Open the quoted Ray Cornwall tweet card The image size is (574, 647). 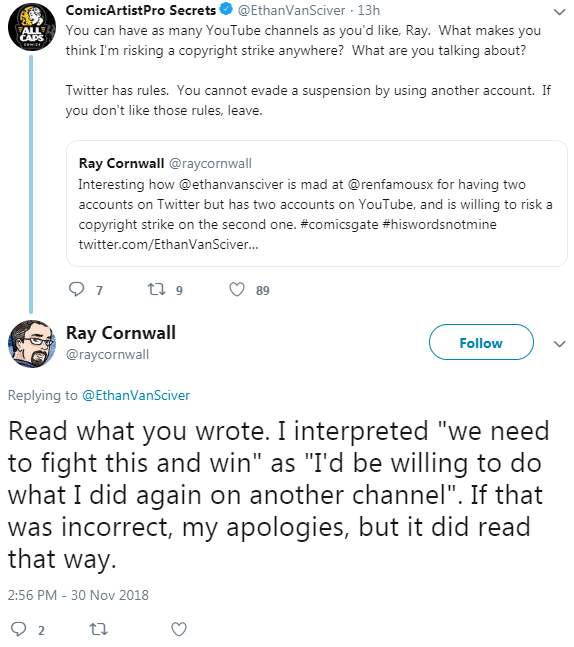[x=317, y=203]
